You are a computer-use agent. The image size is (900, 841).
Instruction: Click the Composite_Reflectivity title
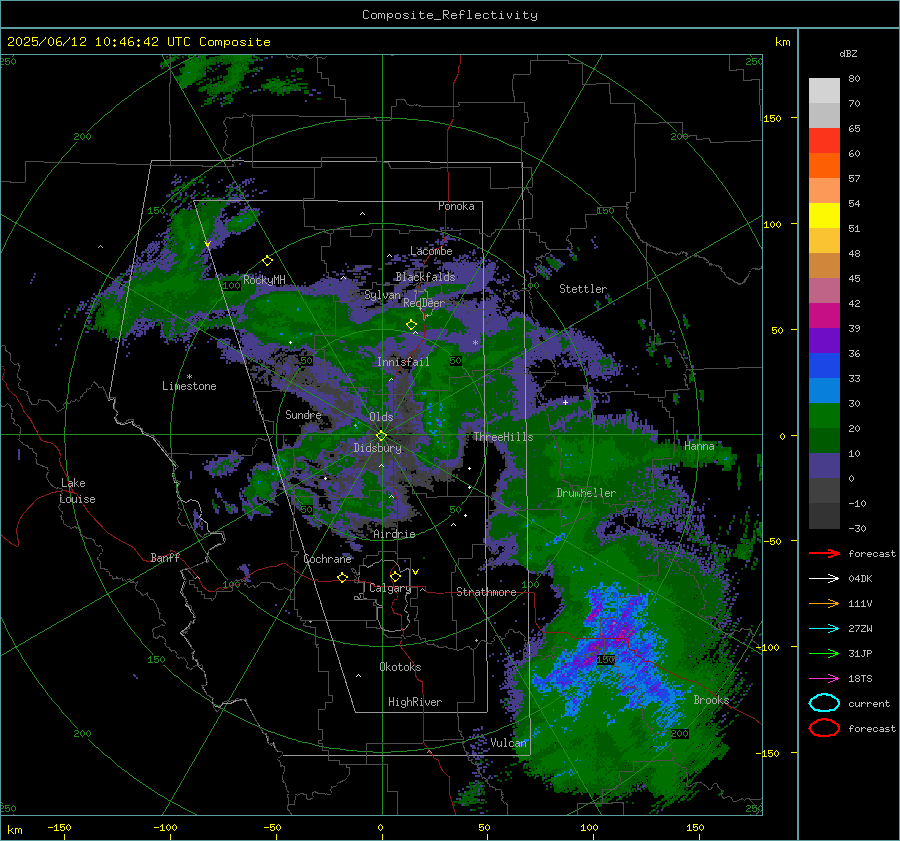point(449,15)
